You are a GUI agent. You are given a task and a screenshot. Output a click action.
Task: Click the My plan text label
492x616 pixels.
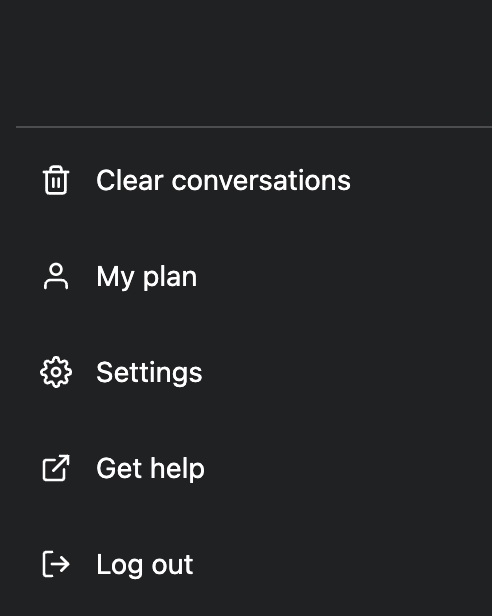click(147, 277)
